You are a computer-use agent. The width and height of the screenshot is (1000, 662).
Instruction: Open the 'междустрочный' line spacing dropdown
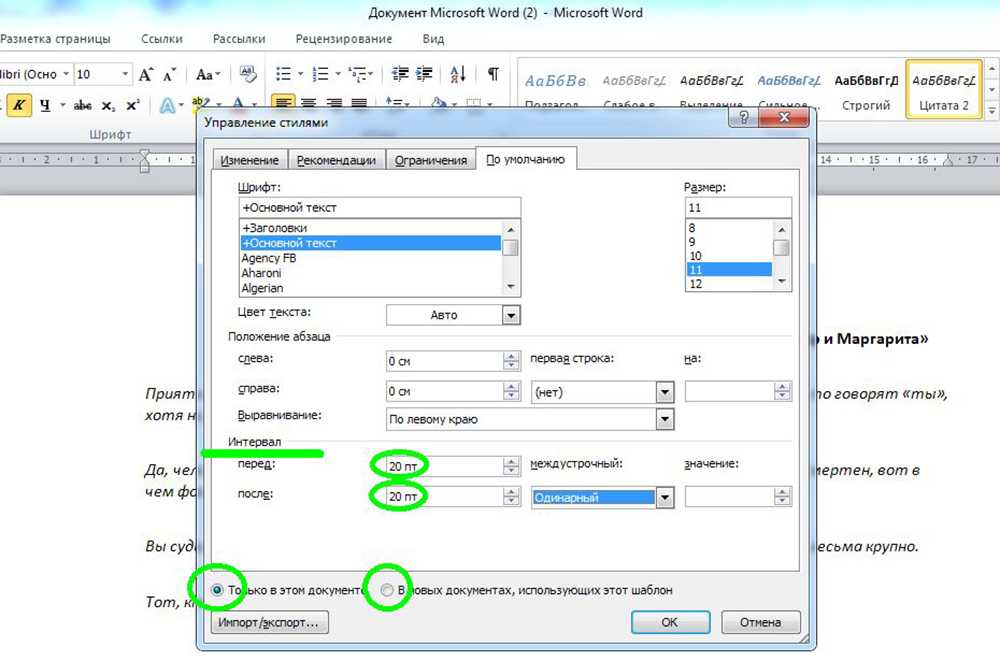coord(663,497)
